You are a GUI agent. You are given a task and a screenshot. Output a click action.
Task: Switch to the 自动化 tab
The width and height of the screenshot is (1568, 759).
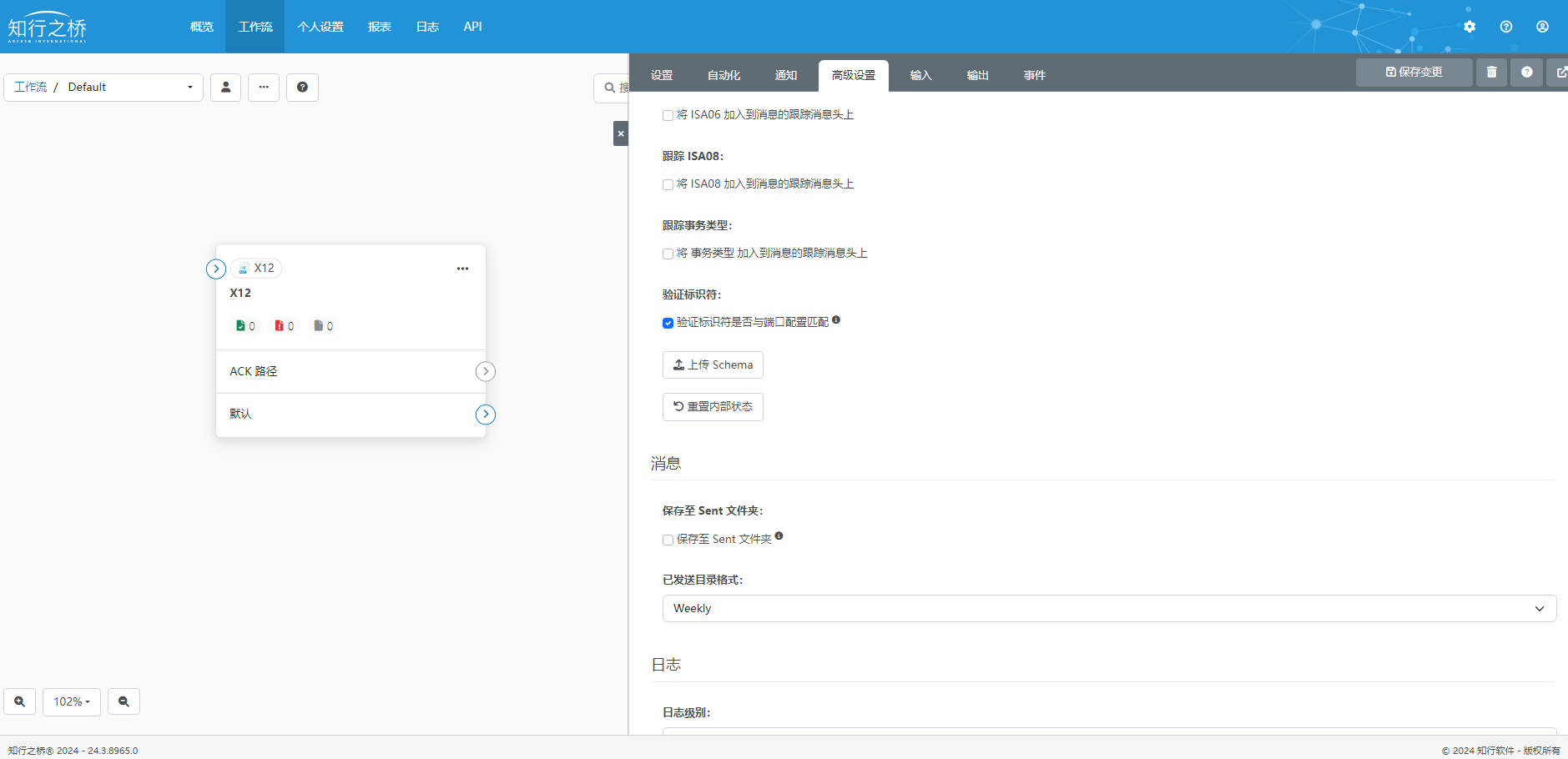[x=723, y=76]
